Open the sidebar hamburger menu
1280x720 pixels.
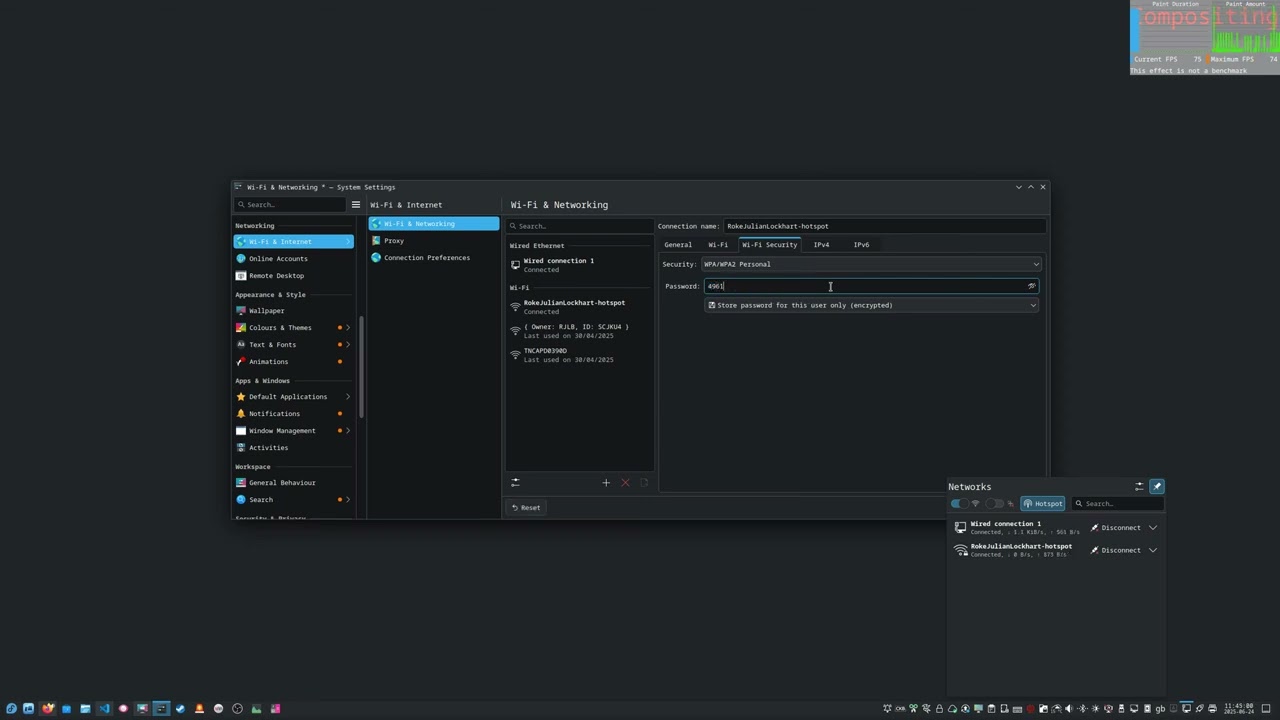(x=355, y=205)
